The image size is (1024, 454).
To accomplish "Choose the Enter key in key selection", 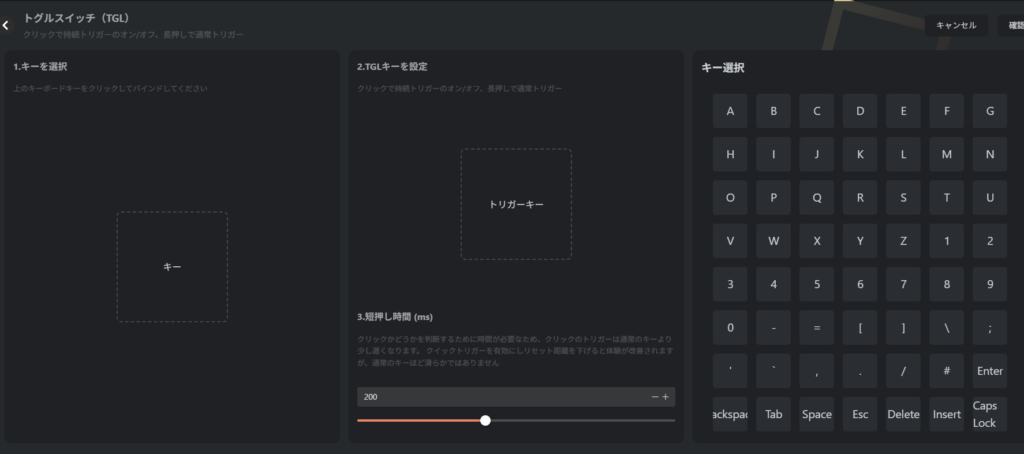I will coord(989,371).
